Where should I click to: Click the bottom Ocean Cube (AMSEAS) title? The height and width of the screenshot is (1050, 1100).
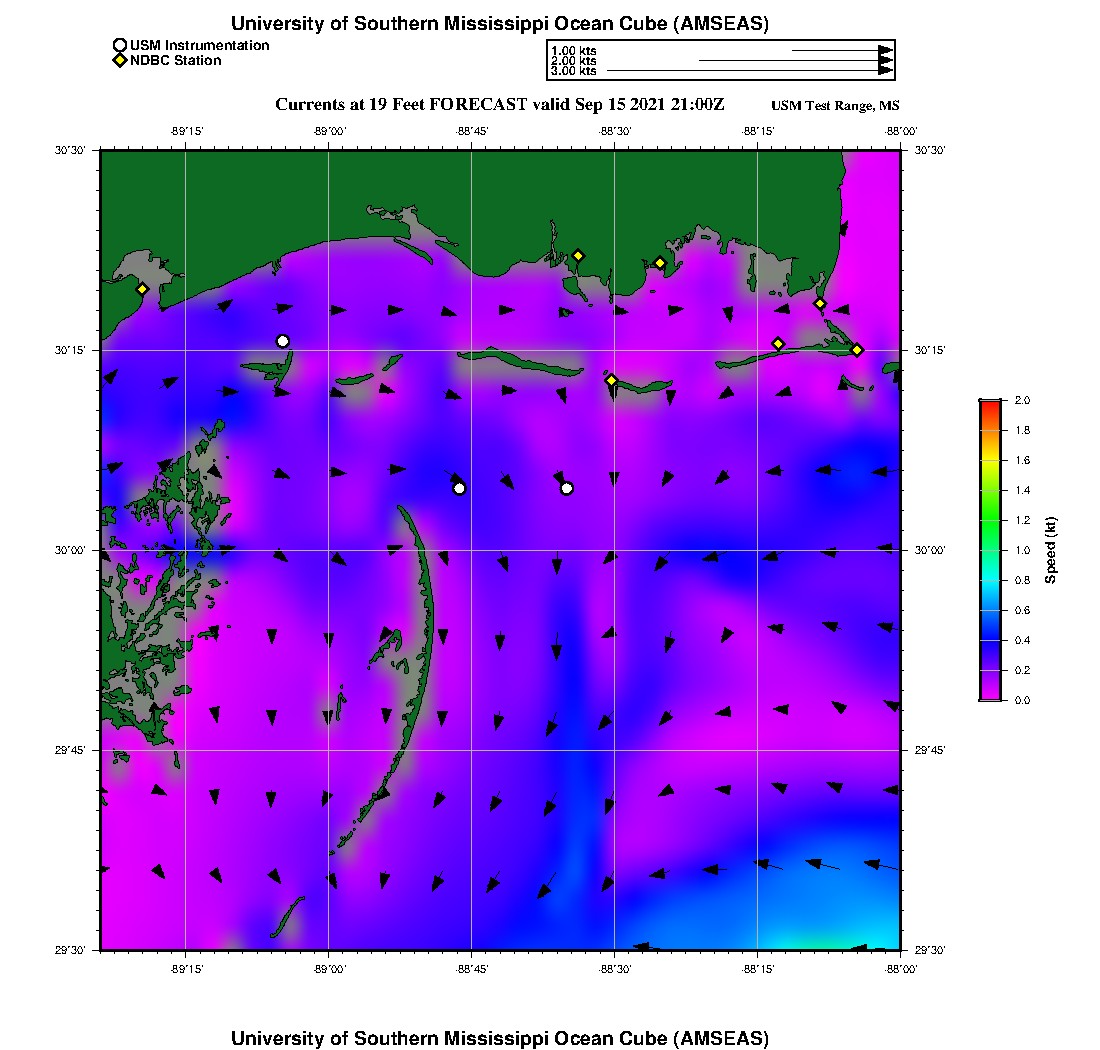click(x=500, y=1038)
